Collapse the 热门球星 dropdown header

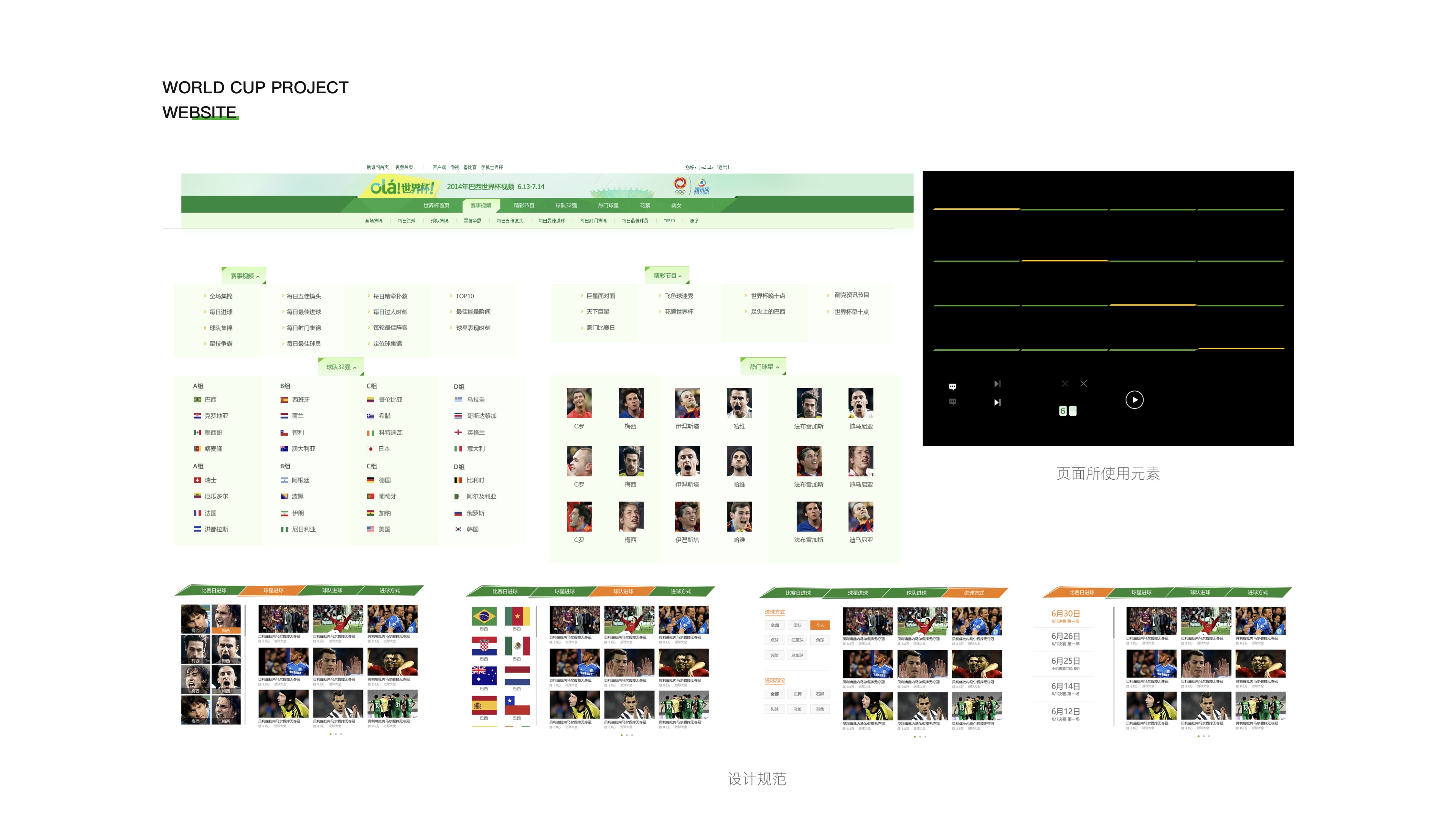click(x=764, y=367)
